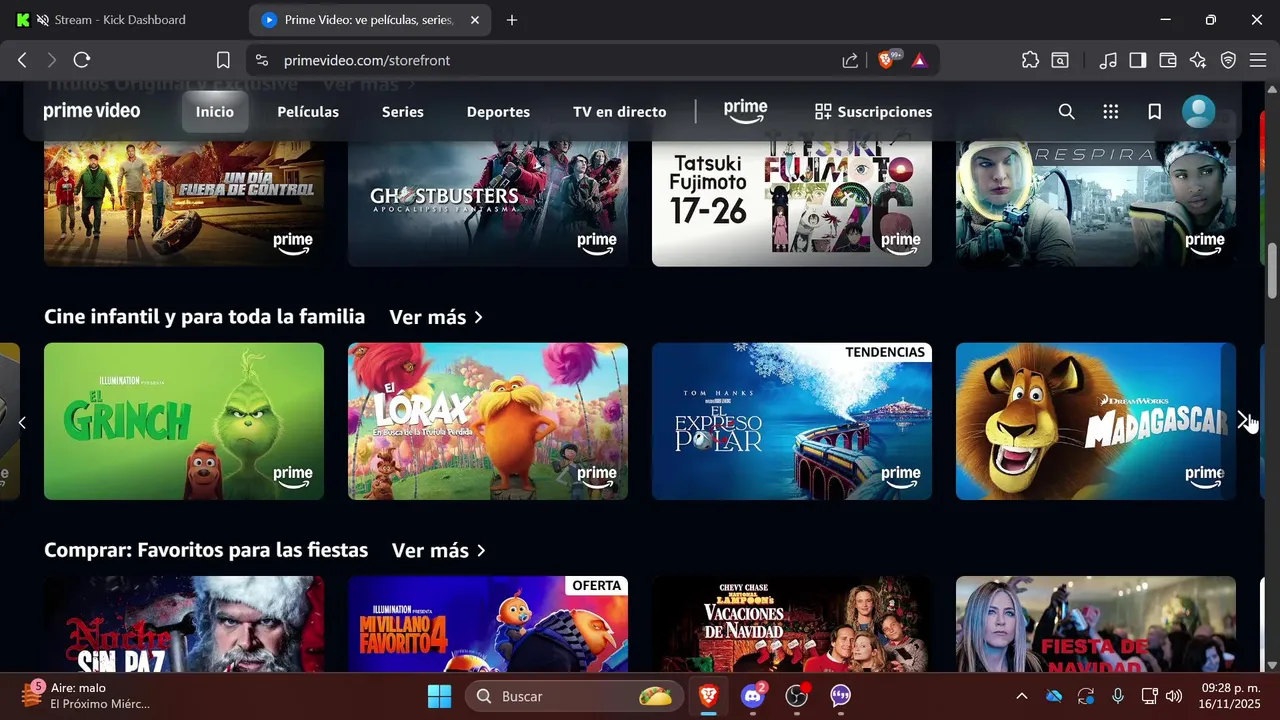Open Brave Shields lion icon
Image resolution: width=1280 pixels, height=720 pixels.
click(x=886, y=60)
